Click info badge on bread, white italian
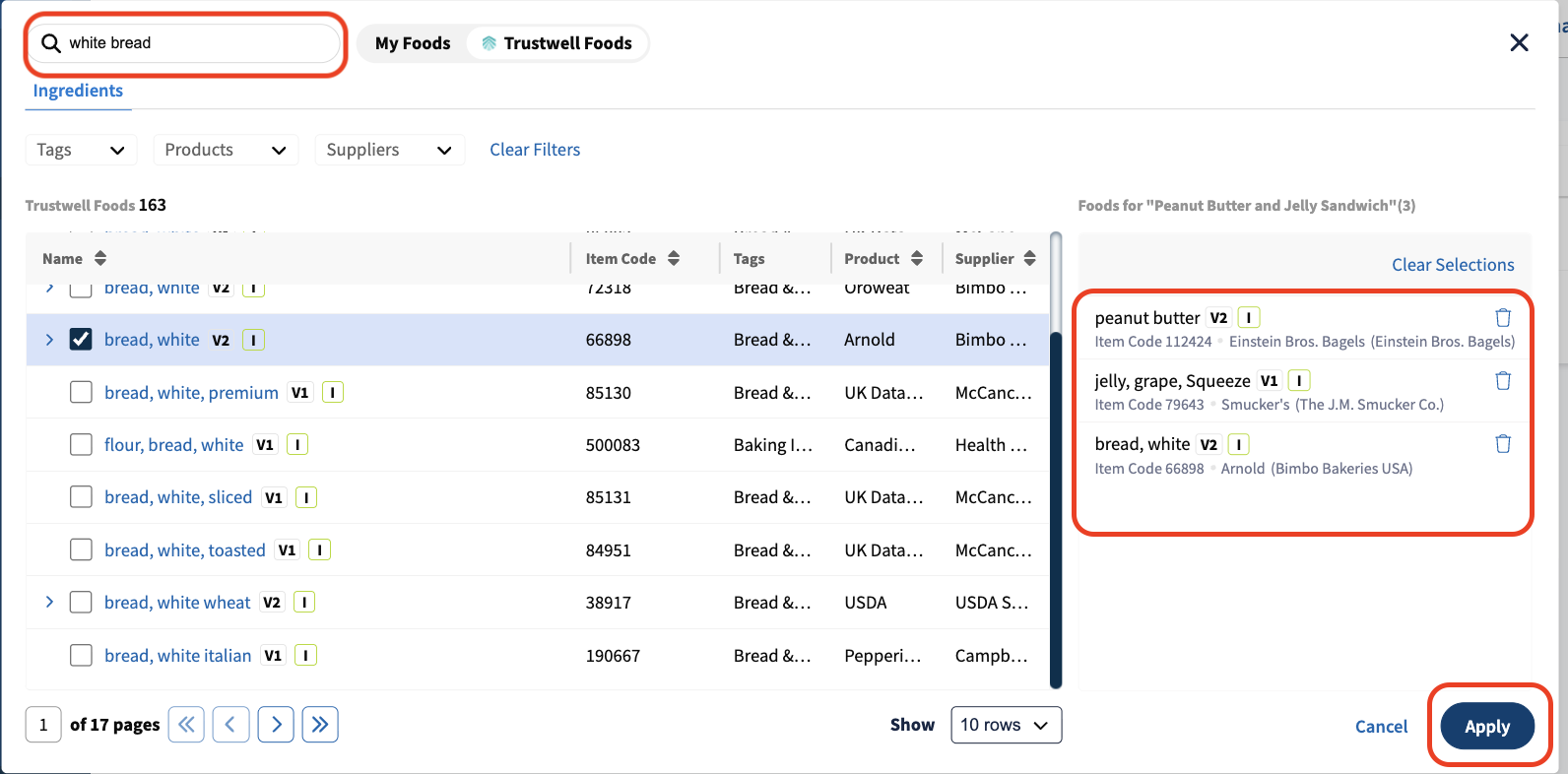Viewport: 1568px width, 774px height. point(306,655)
